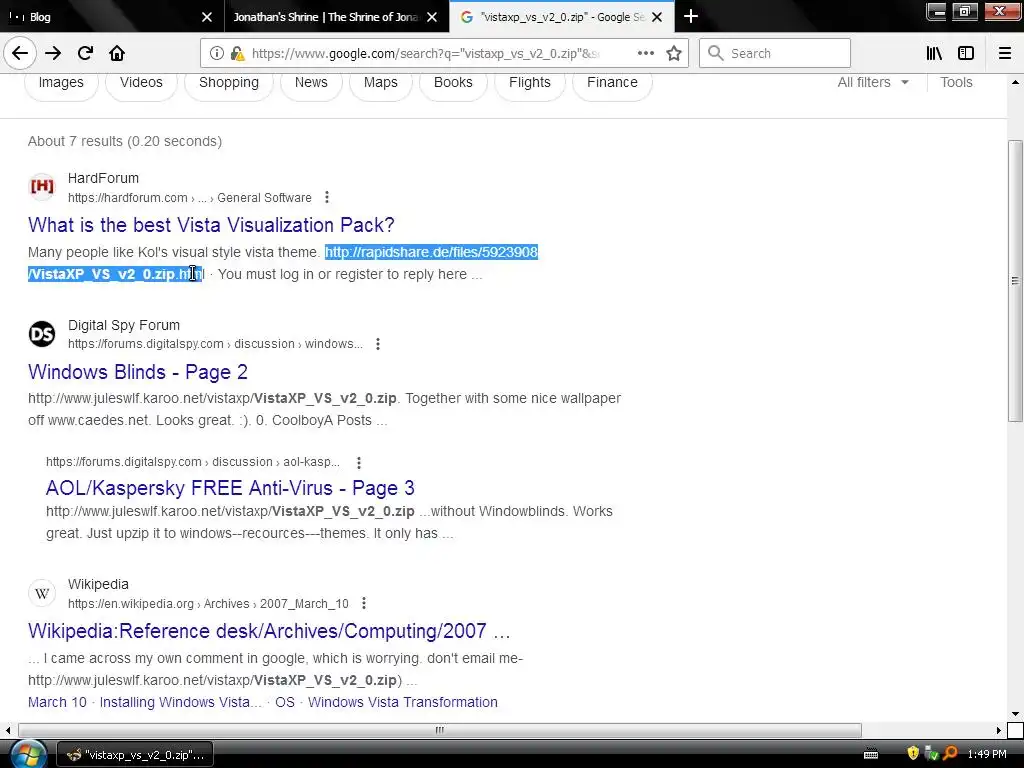
Task: Open 'What is the best Vista Visualization Pack?' result
Action: click(x=211, y=225)
